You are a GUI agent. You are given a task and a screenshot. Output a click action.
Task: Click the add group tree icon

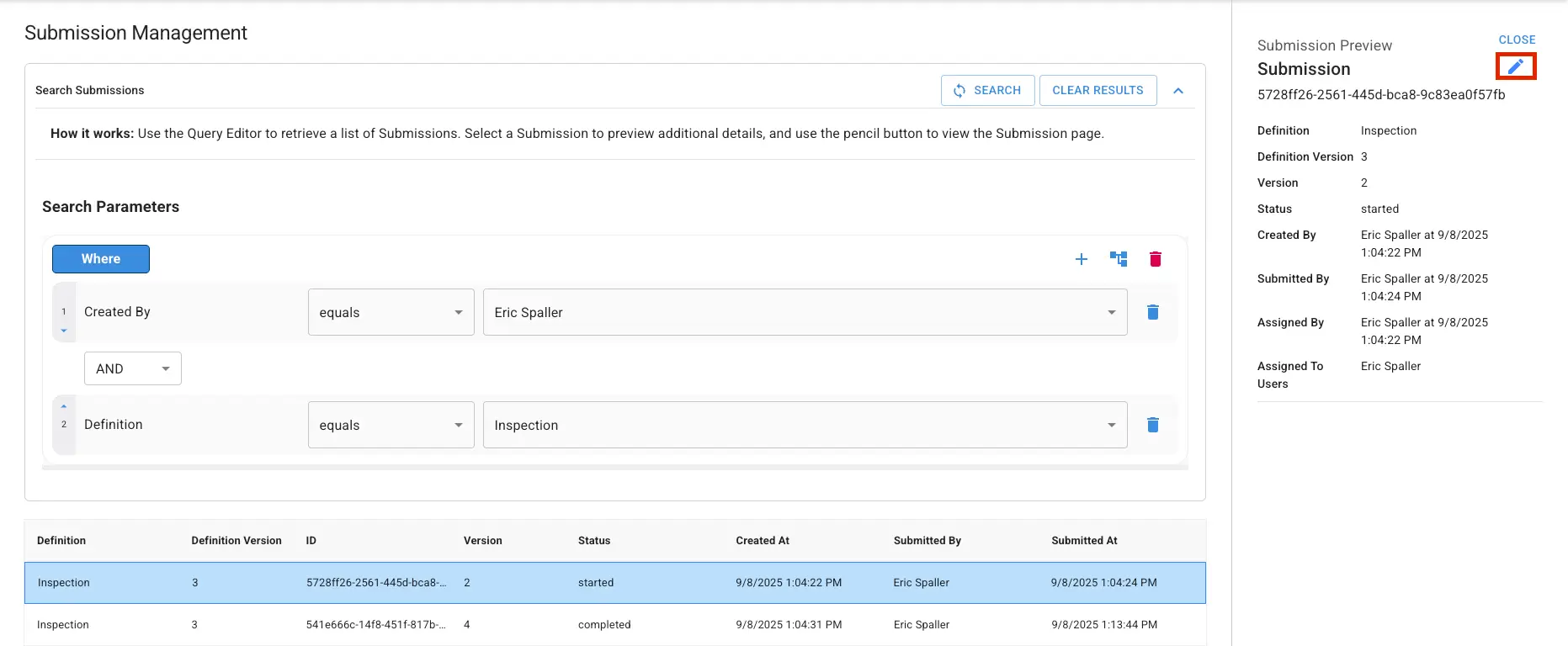1119,259
